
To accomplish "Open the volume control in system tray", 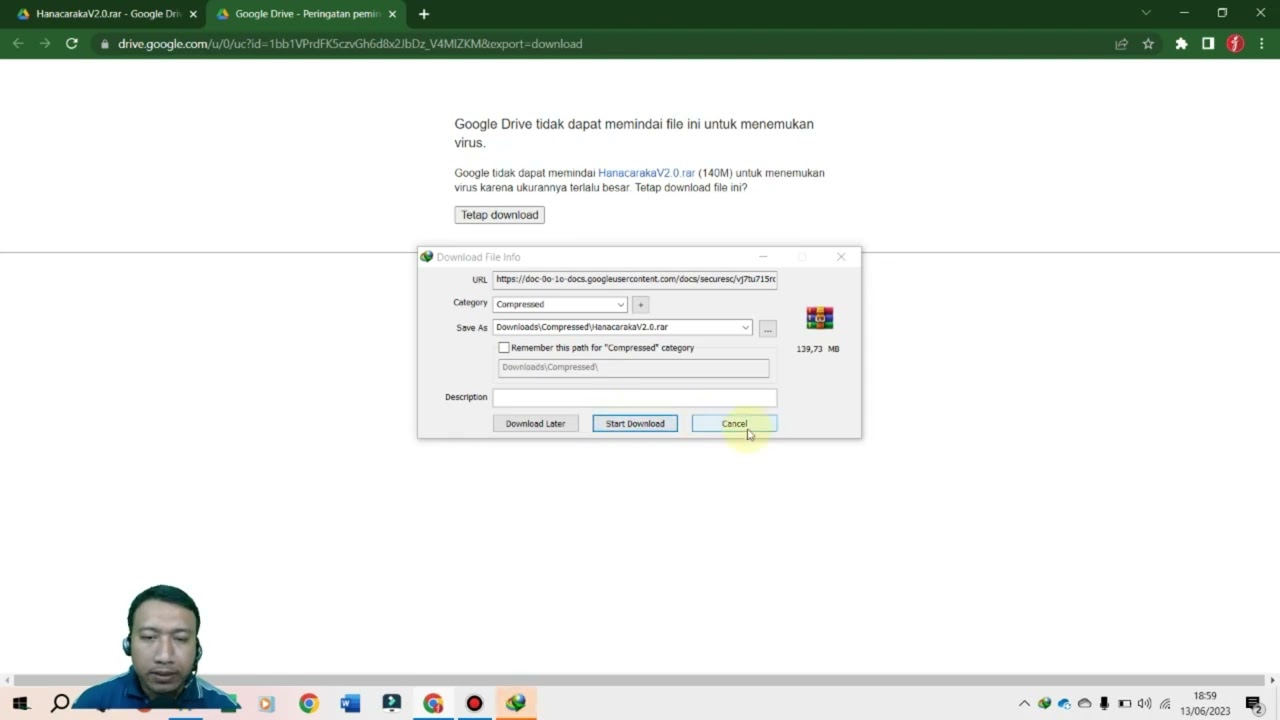I will click(1144, 704).
